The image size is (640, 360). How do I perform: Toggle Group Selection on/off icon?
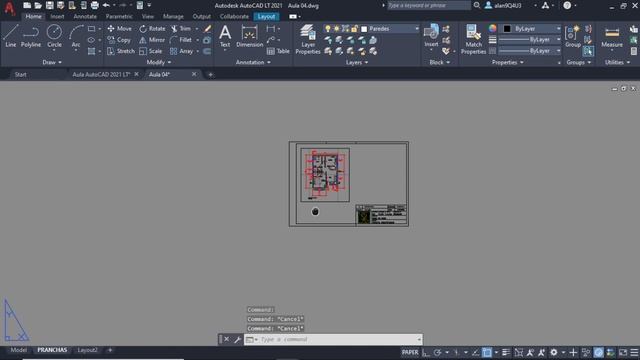(x=588, y=51)
